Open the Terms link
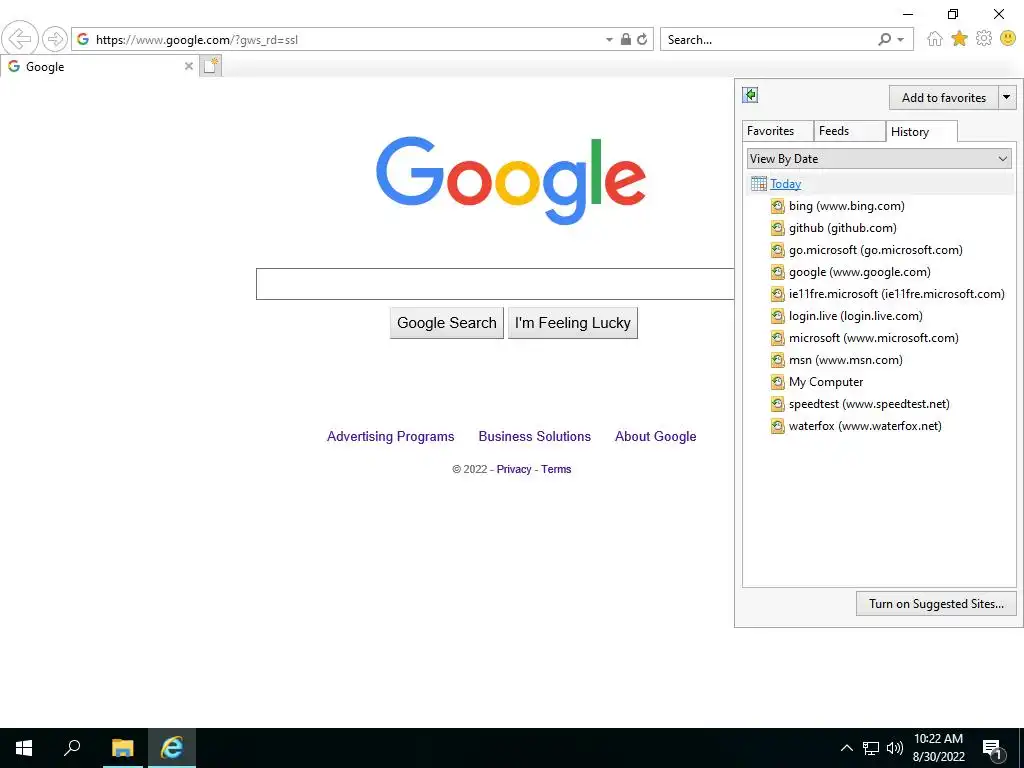1024x768 pixels. [556, 470]
